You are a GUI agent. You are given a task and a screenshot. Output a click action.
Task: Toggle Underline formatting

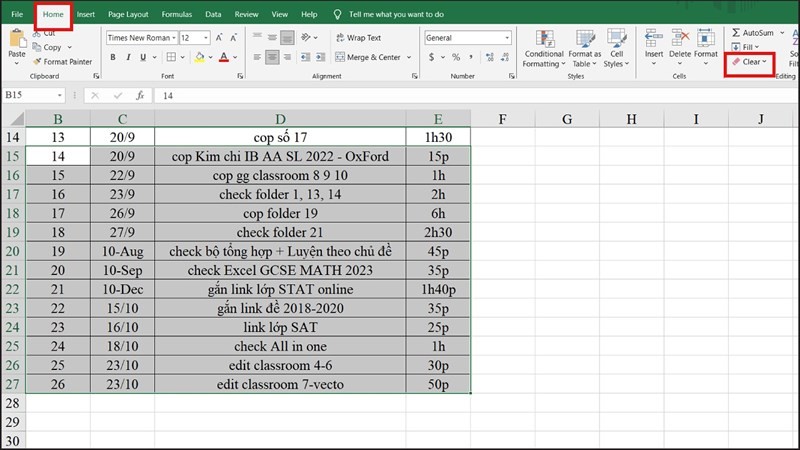pyautogui.click(x=143, y=57)
